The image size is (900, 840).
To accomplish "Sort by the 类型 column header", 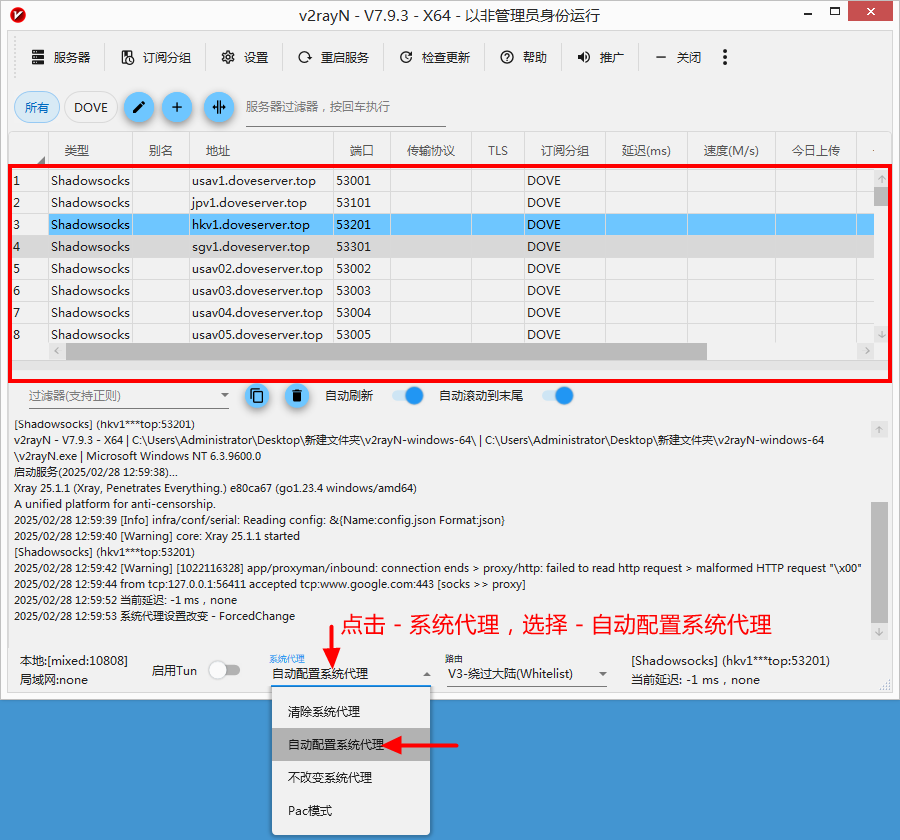I will point(90,150).
